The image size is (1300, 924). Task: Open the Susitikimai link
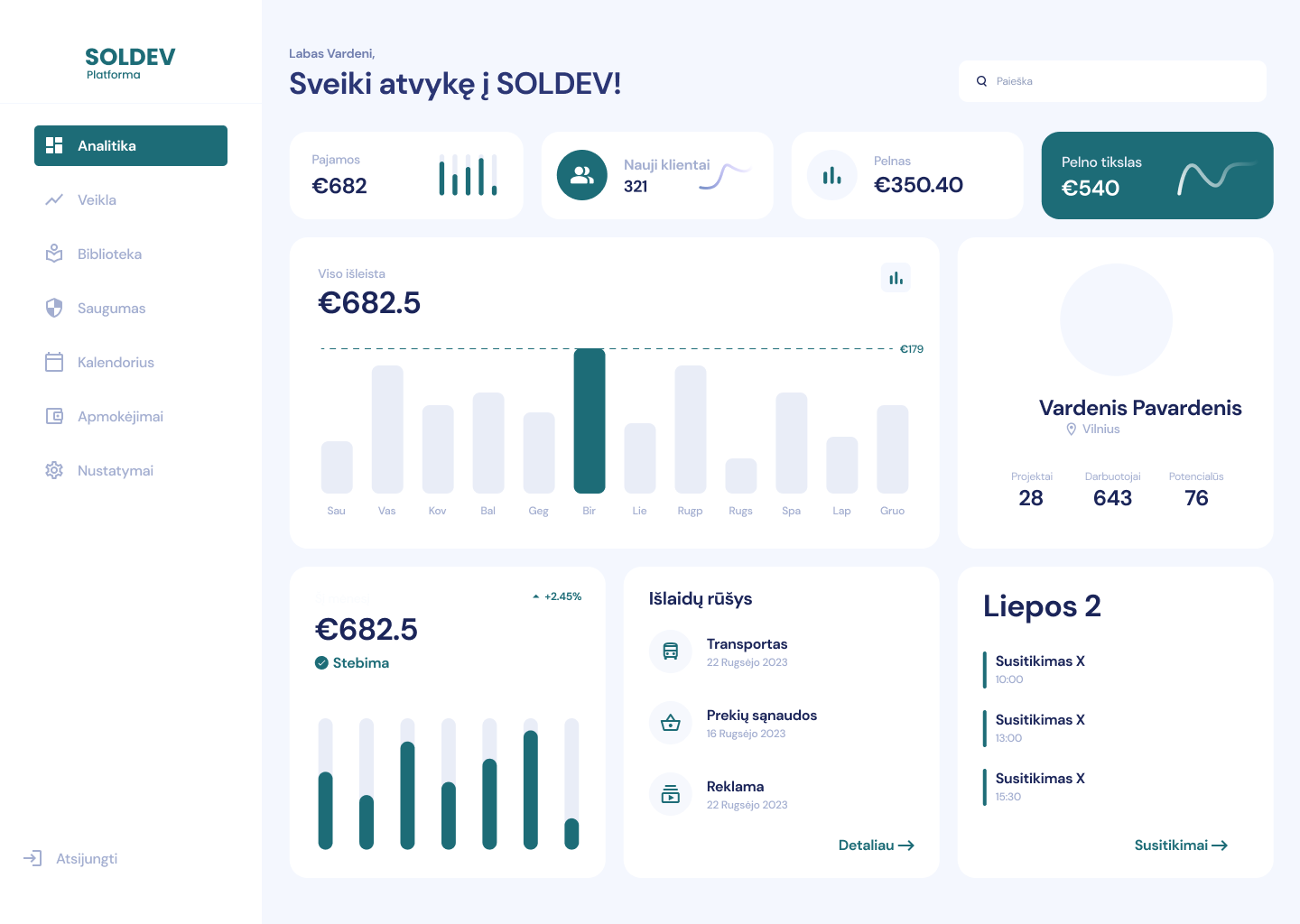(1181, 845)
